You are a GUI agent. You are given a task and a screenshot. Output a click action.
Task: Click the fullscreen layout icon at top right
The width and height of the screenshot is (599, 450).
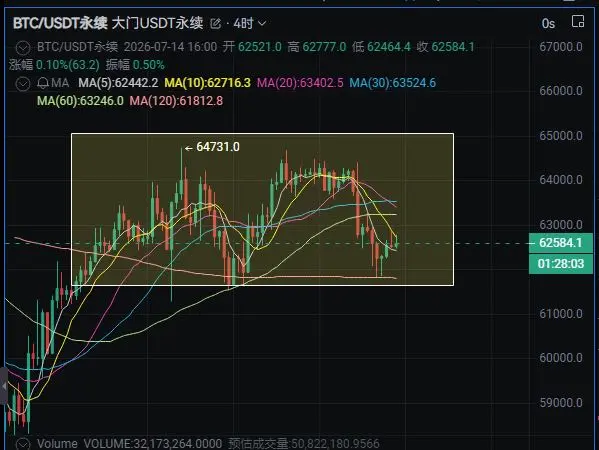click(578, 21)
